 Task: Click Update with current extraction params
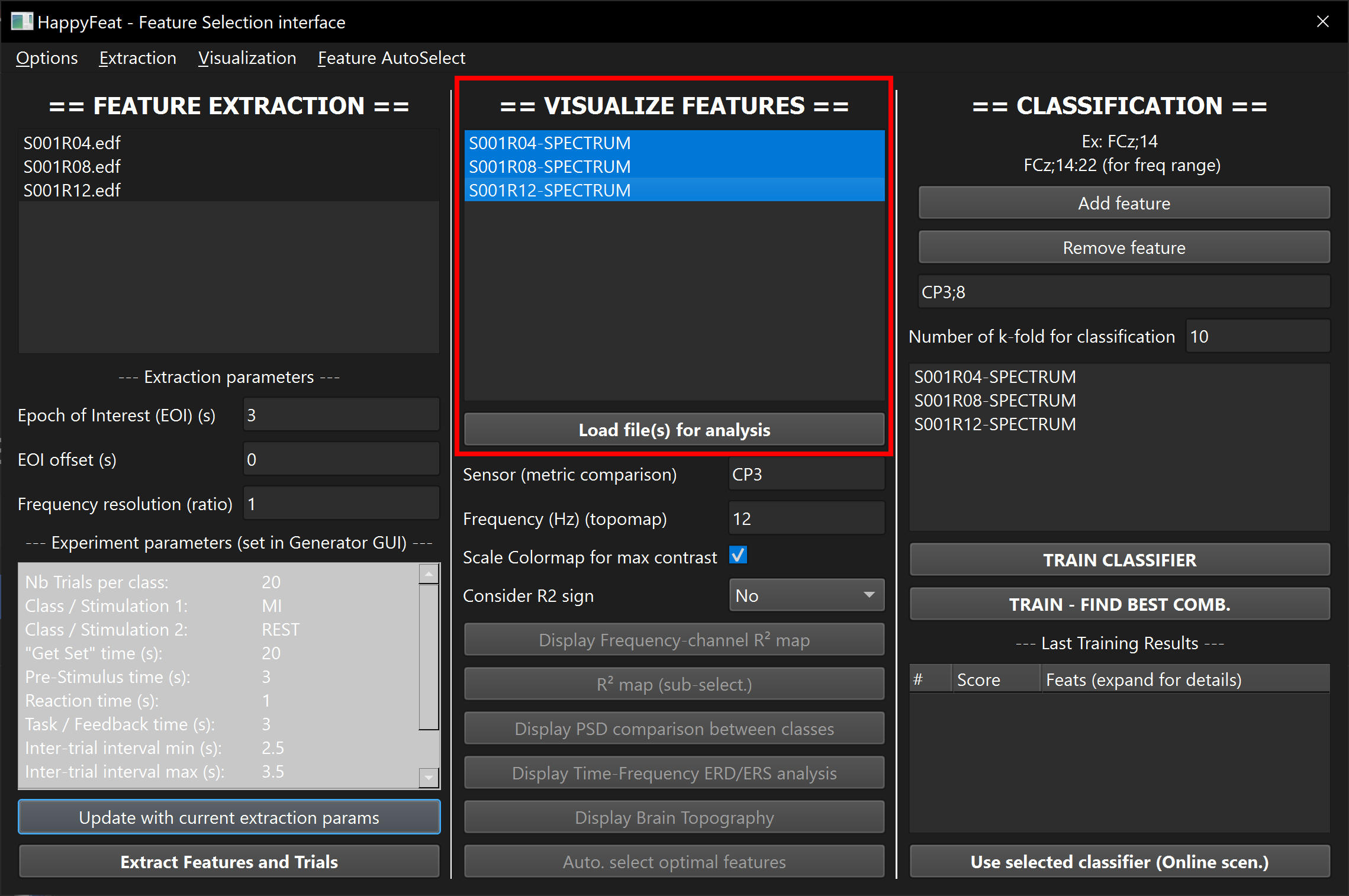pos(229,817)
